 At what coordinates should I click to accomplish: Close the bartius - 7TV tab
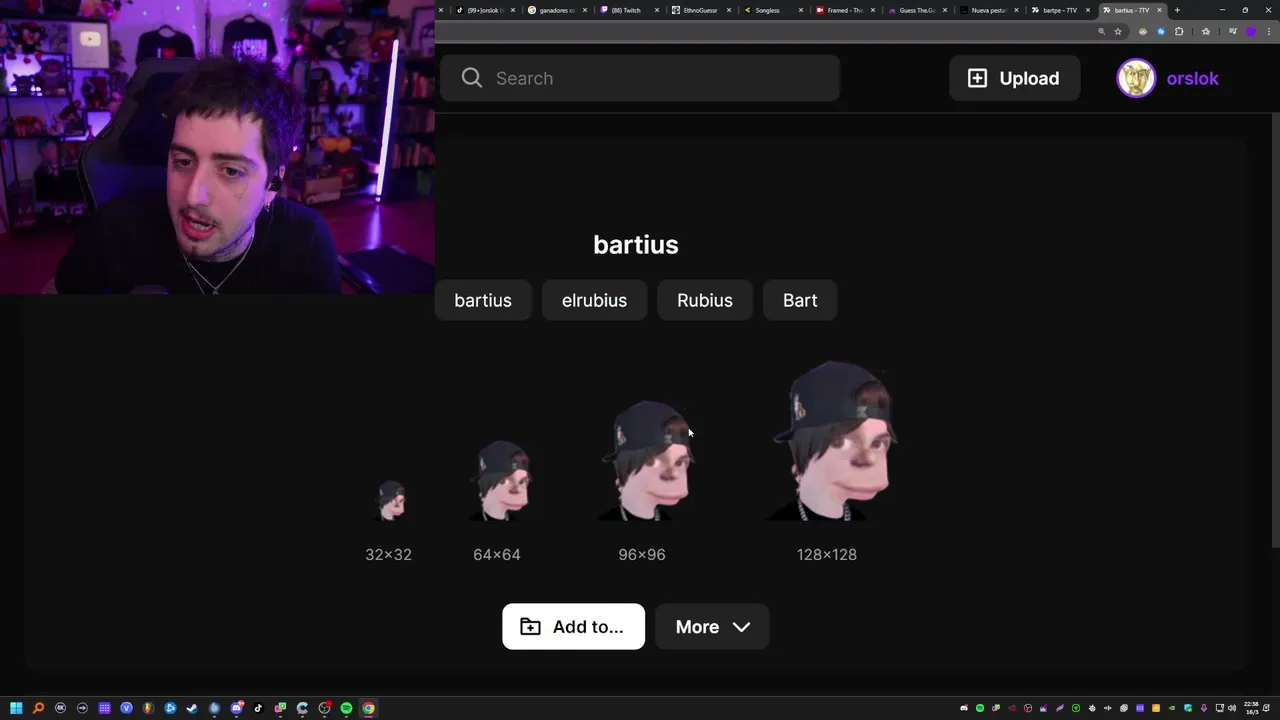(x=1159, y=10)
